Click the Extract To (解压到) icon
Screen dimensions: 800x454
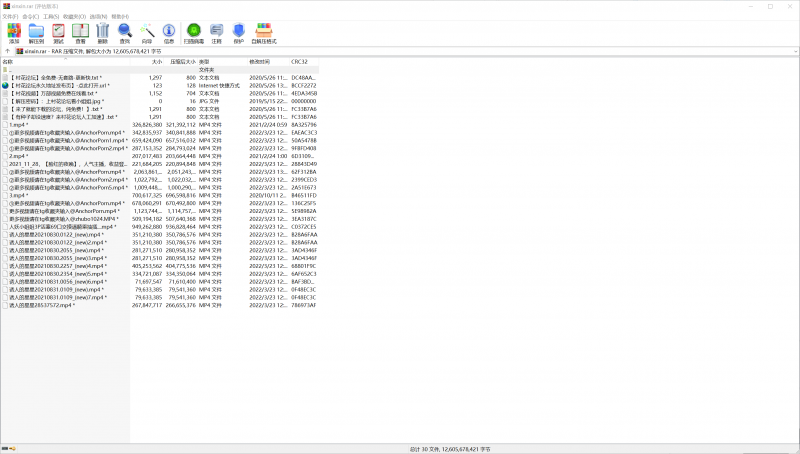coord(36,32)
